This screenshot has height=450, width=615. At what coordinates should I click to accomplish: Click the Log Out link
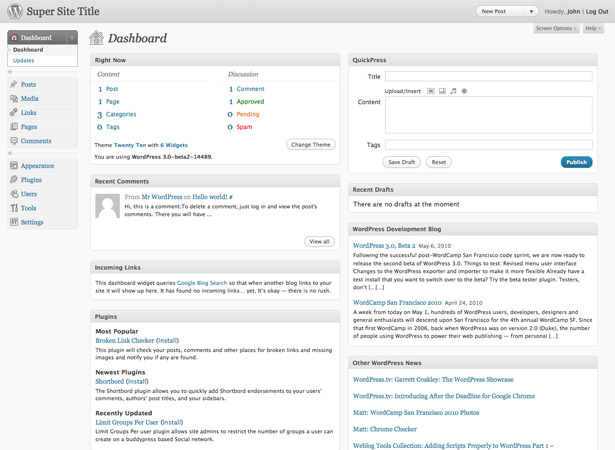597,11
